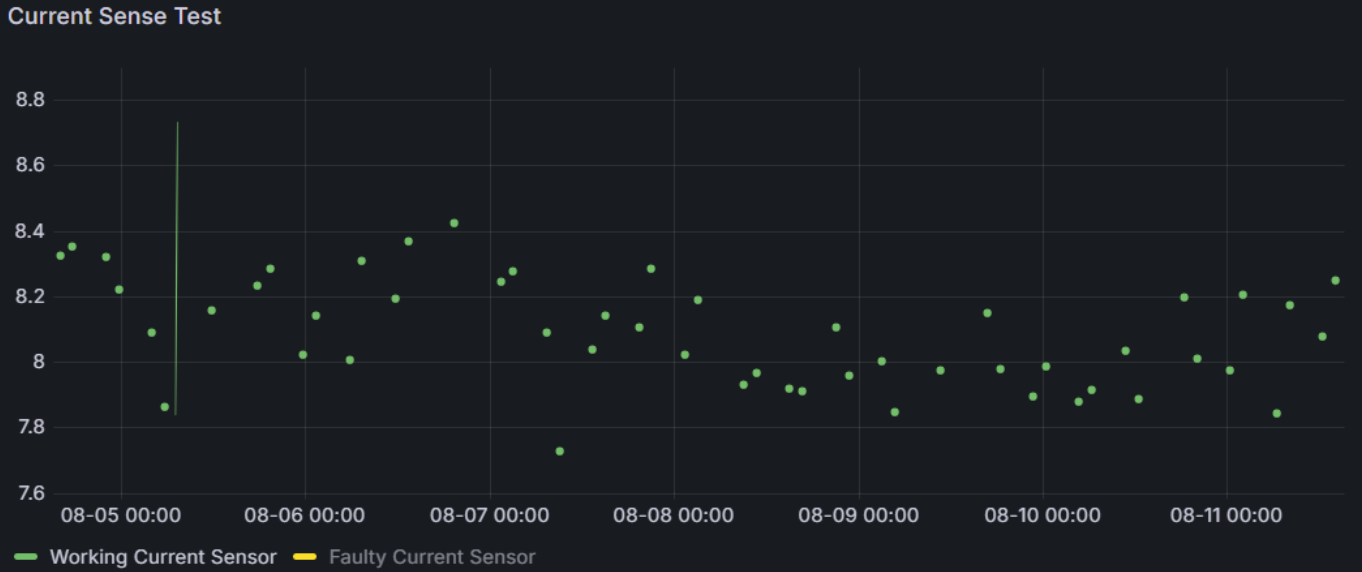Click the green vertical spike line near 08-05
Viewport: 1362px width, 572px height.
tap(177, 270)
